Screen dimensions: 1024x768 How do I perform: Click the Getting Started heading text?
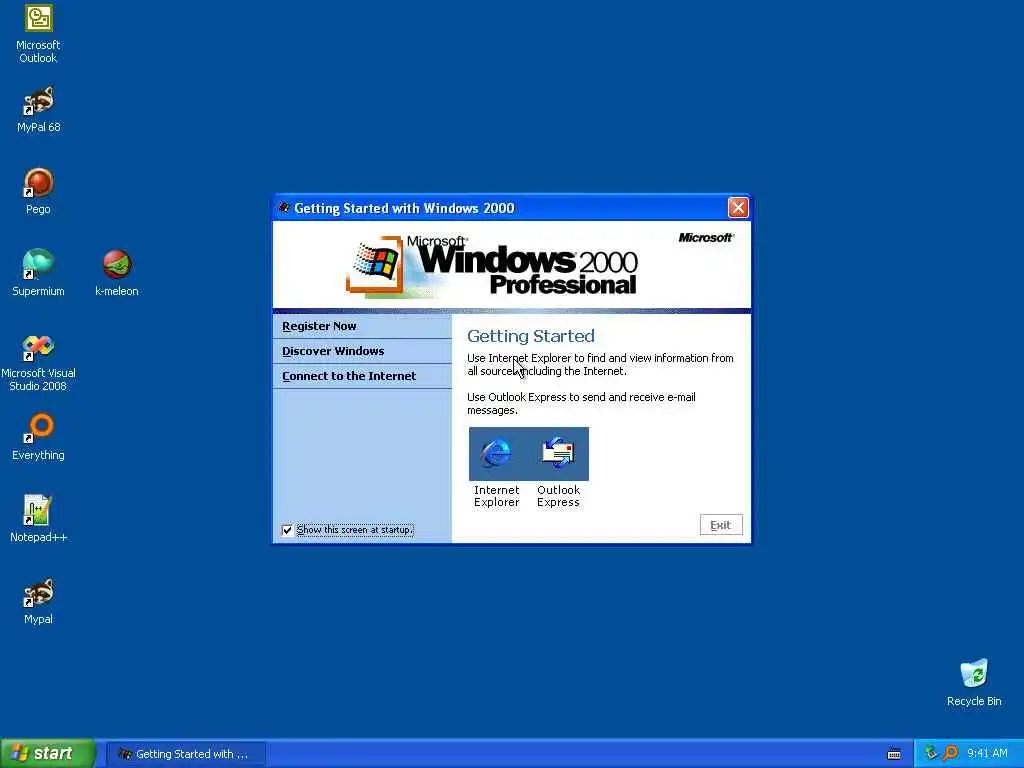coord(531,336)
